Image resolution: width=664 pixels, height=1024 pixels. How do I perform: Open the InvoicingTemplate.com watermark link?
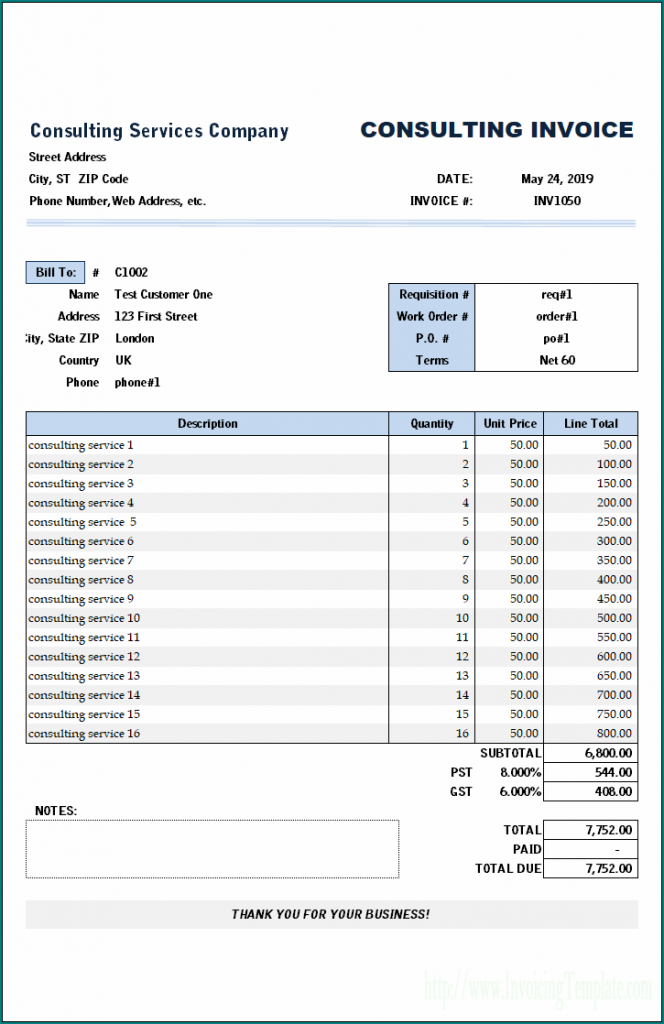[538, 989]
